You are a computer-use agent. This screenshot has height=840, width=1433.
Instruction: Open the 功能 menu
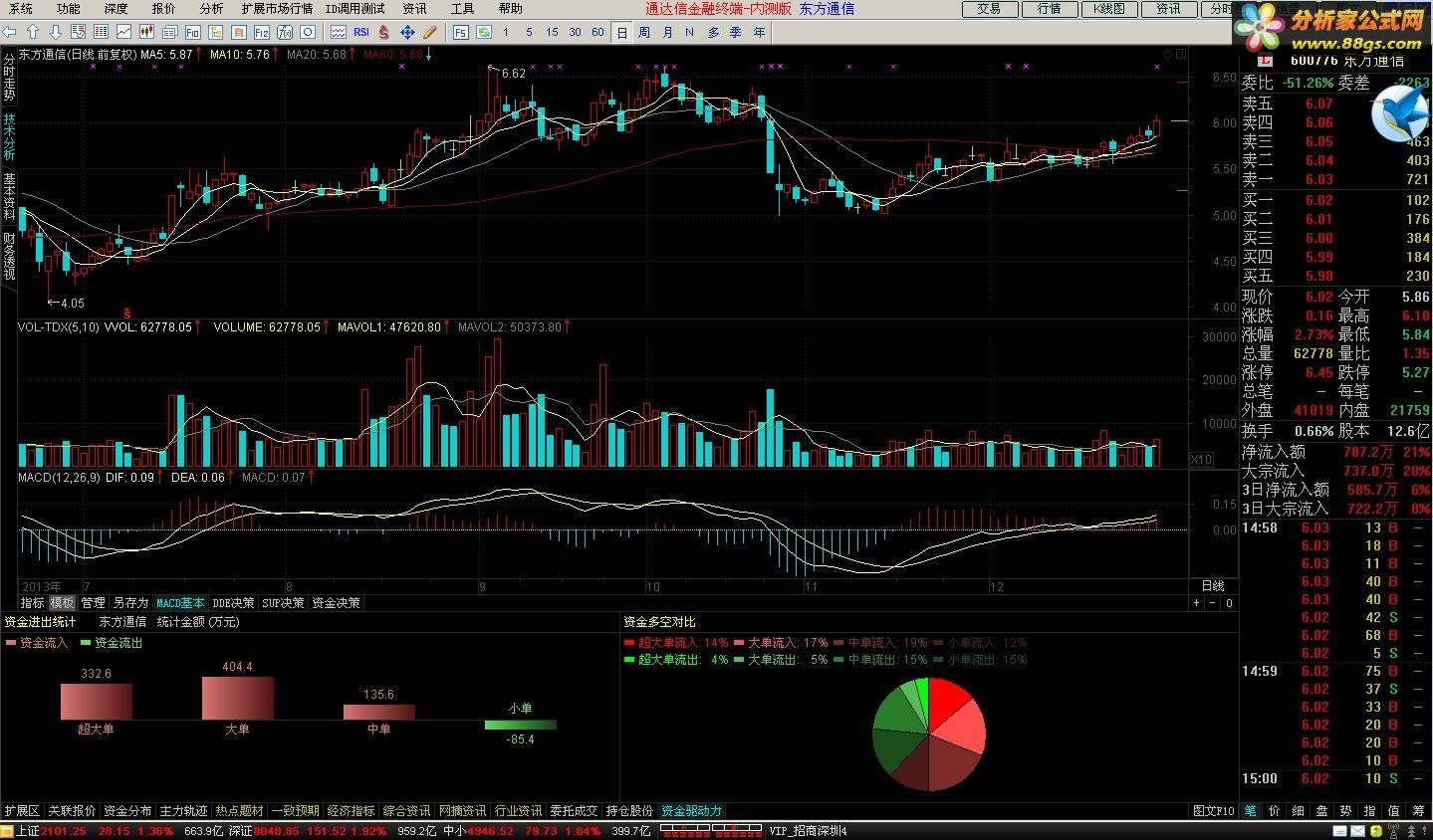coord(69,9)
